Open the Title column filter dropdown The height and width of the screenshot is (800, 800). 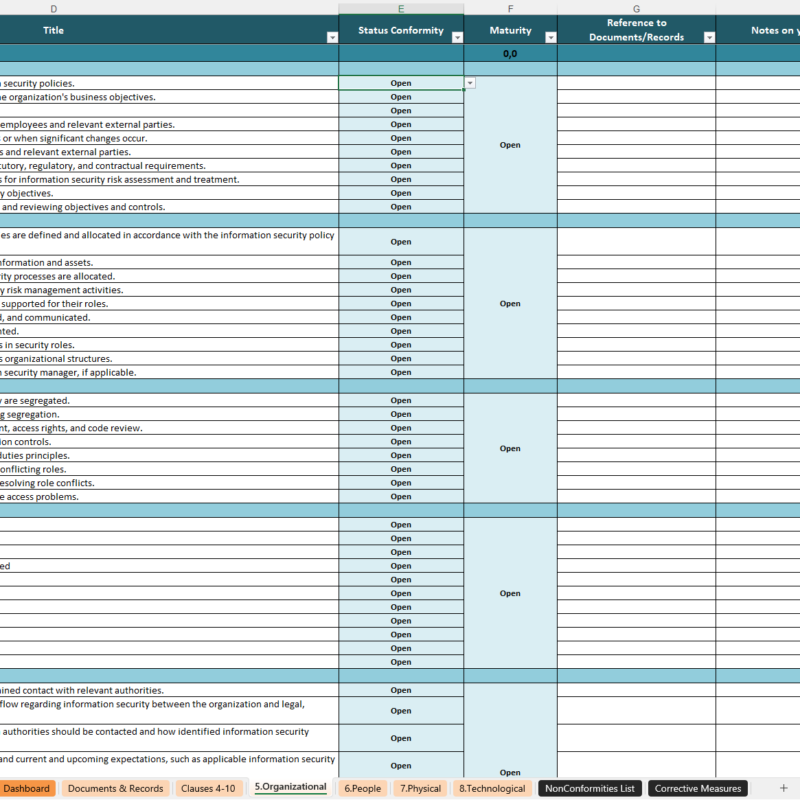click(x=330, y=37)
